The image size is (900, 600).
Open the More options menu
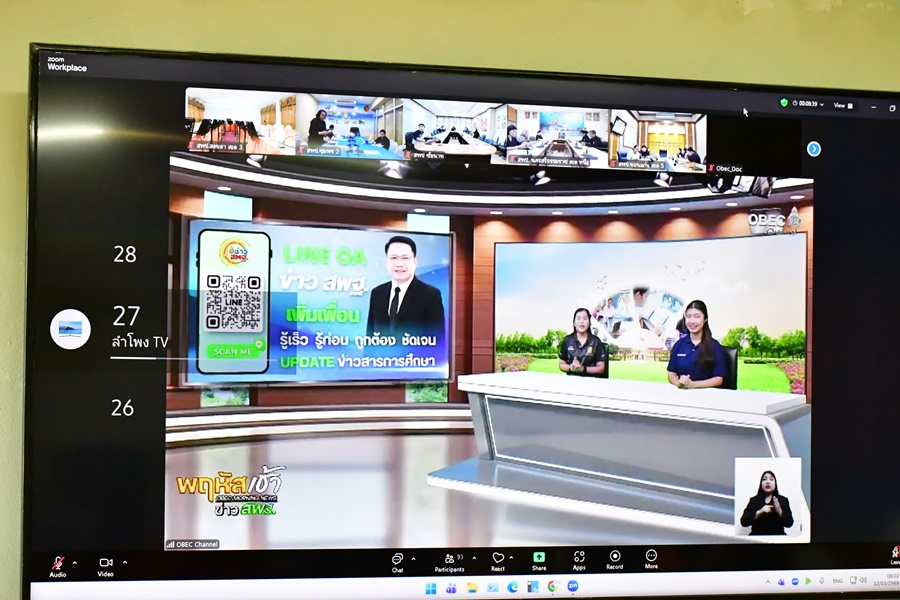(651, 558)
